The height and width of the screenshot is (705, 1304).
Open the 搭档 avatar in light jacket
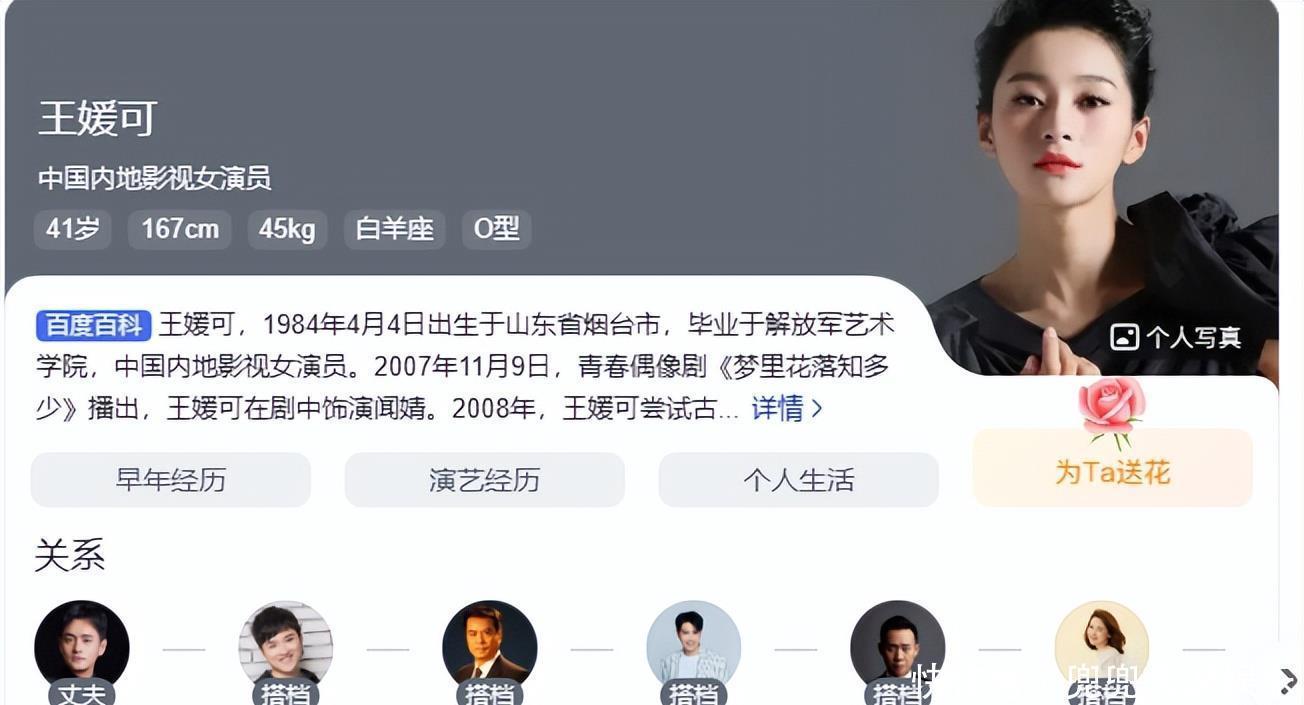click(x=694, y=648)
